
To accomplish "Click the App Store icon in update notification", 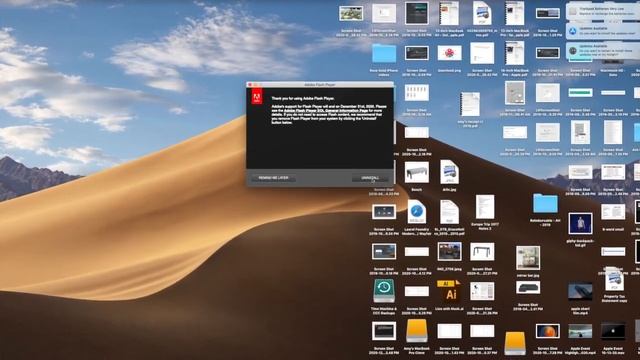I will pos(573,31).
